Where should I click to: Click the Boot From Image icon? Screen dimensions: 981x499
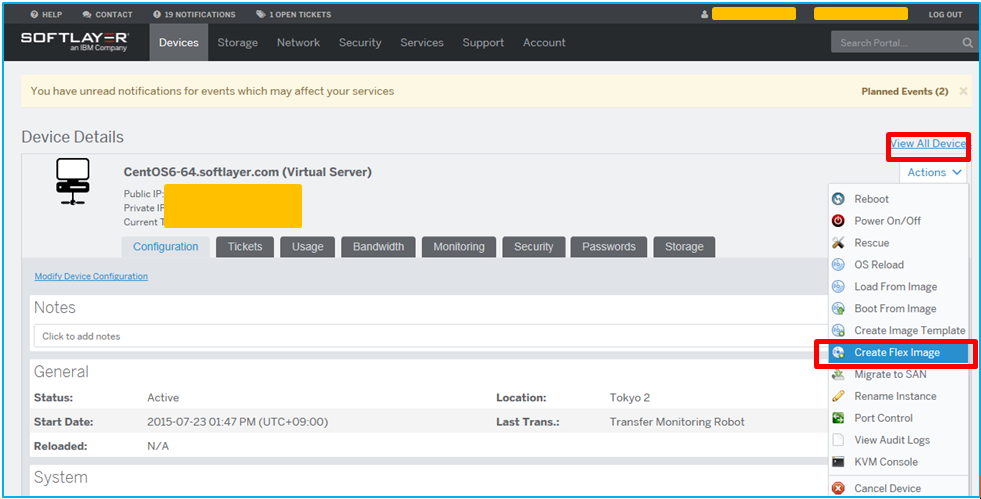point(838,308)
